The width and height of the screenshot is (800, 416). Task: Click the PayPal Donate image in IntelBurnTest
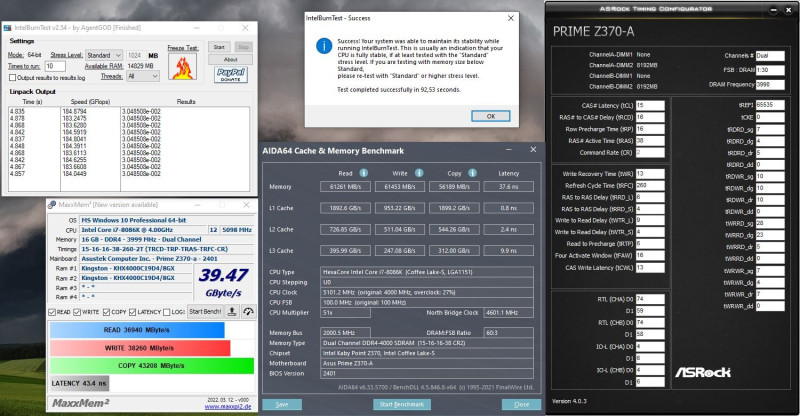click(x=231, y=75)
